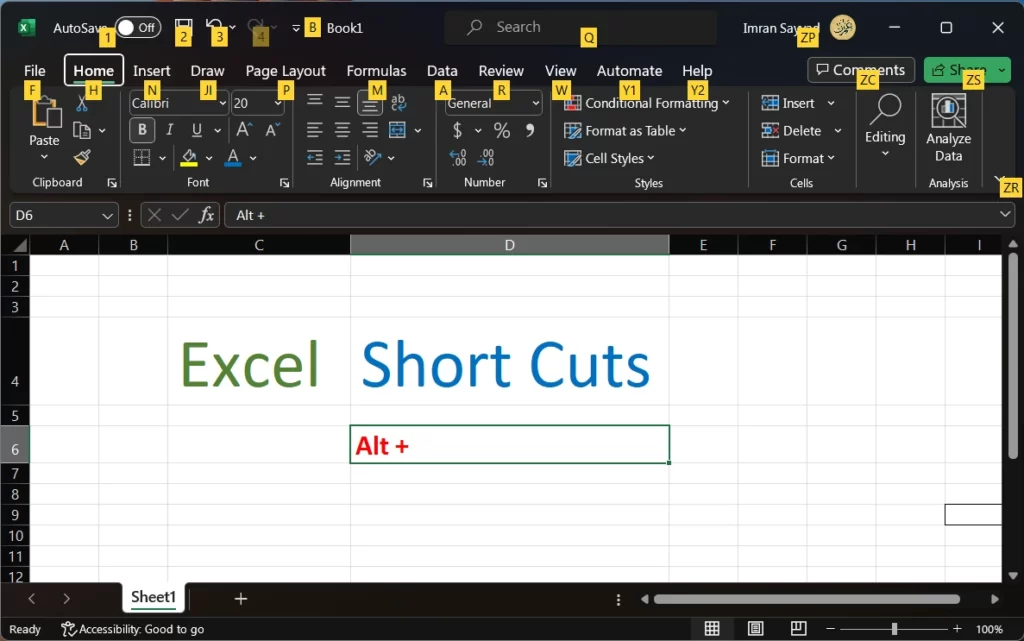Expand Format as Table menu

point(682,131)
